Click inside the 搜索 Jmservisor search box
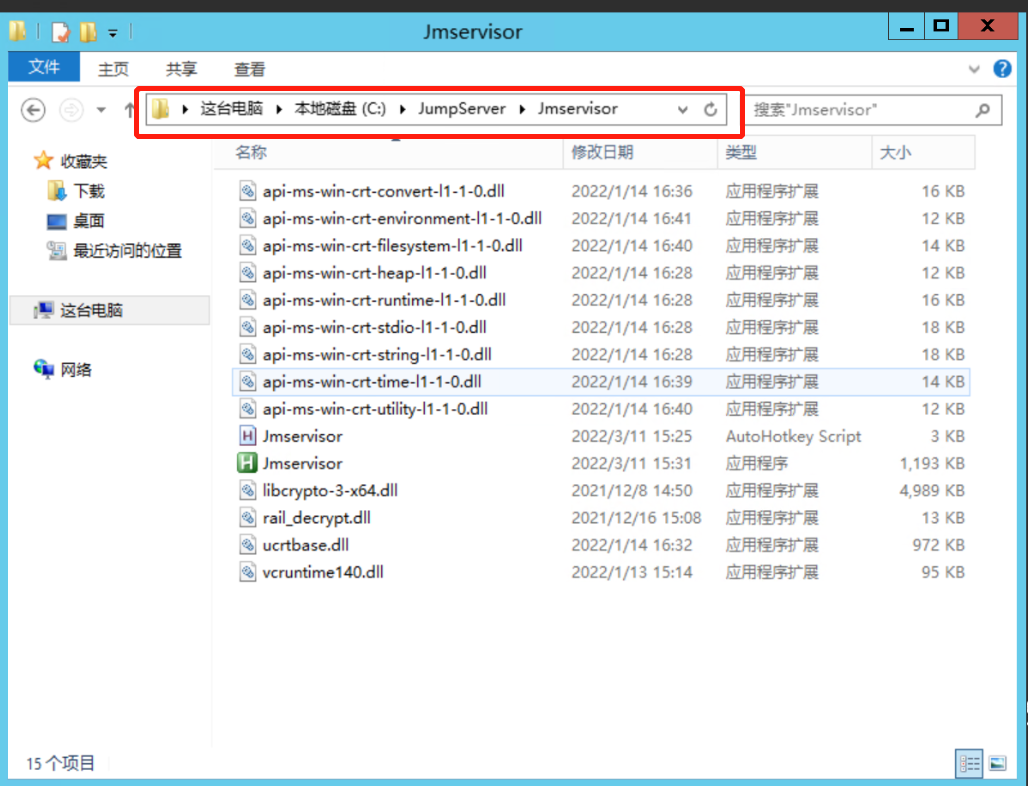Image resolution: width=1028 pixels, height=786 pixels. pyautogui.click(x=860, y=109)
